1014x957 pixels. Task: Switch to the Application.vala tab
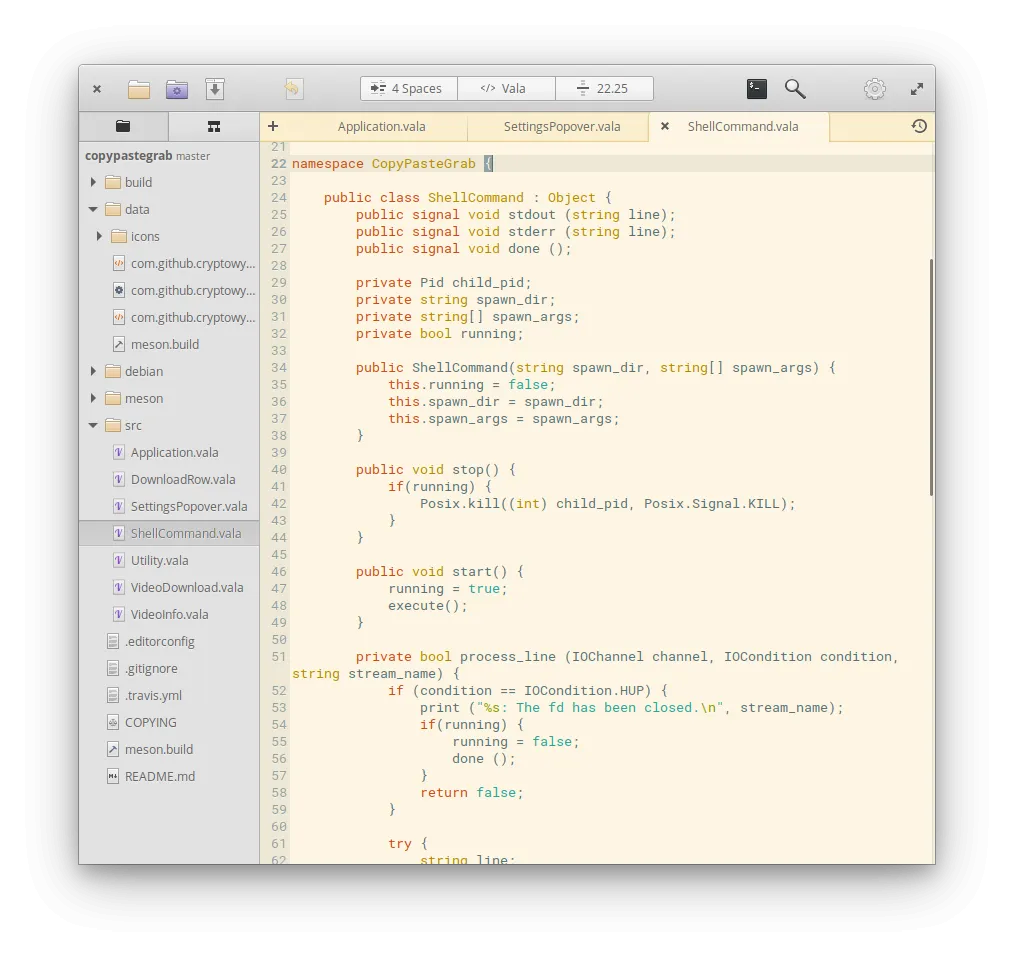click(381, 127)
